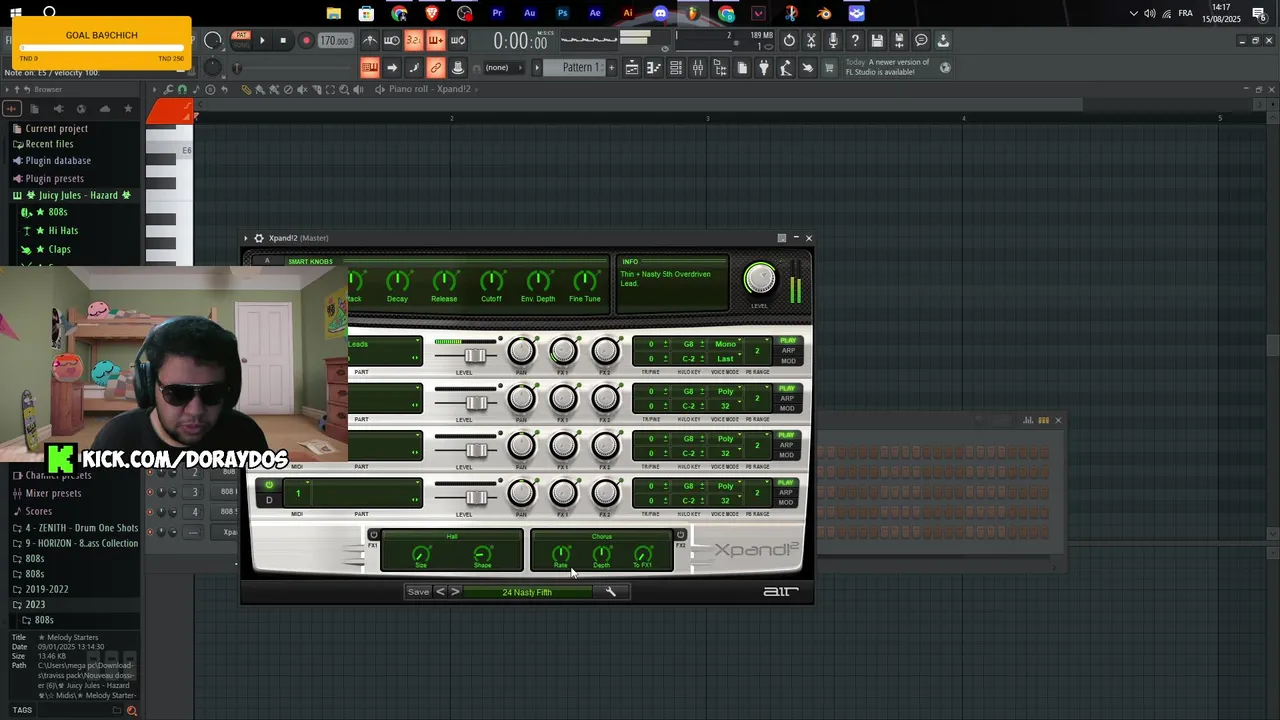Open Xpand!2 wrench settings button
This screenshot has height=720, width=1280.
pyautogui.click(x=611, y=592)
